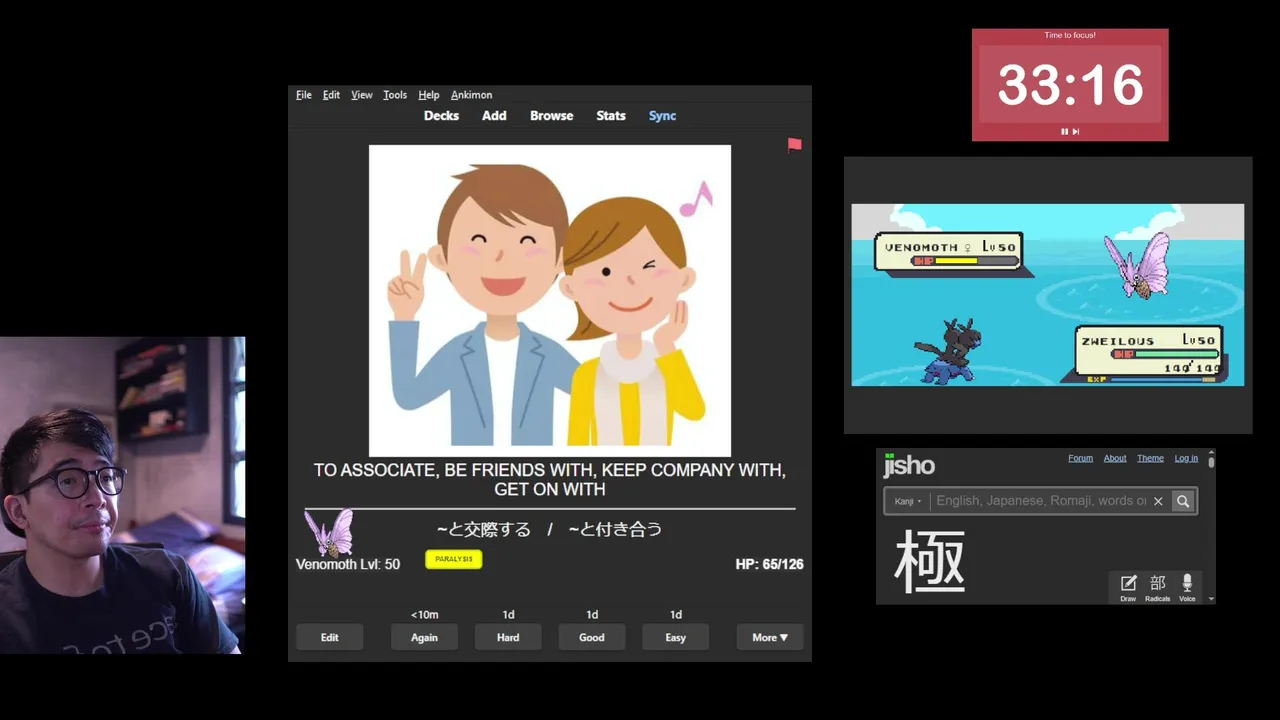Click the Zweilous HP bar in game
The height and width of the screenshot is (720, 1280).
click(x=1164, y=354)
